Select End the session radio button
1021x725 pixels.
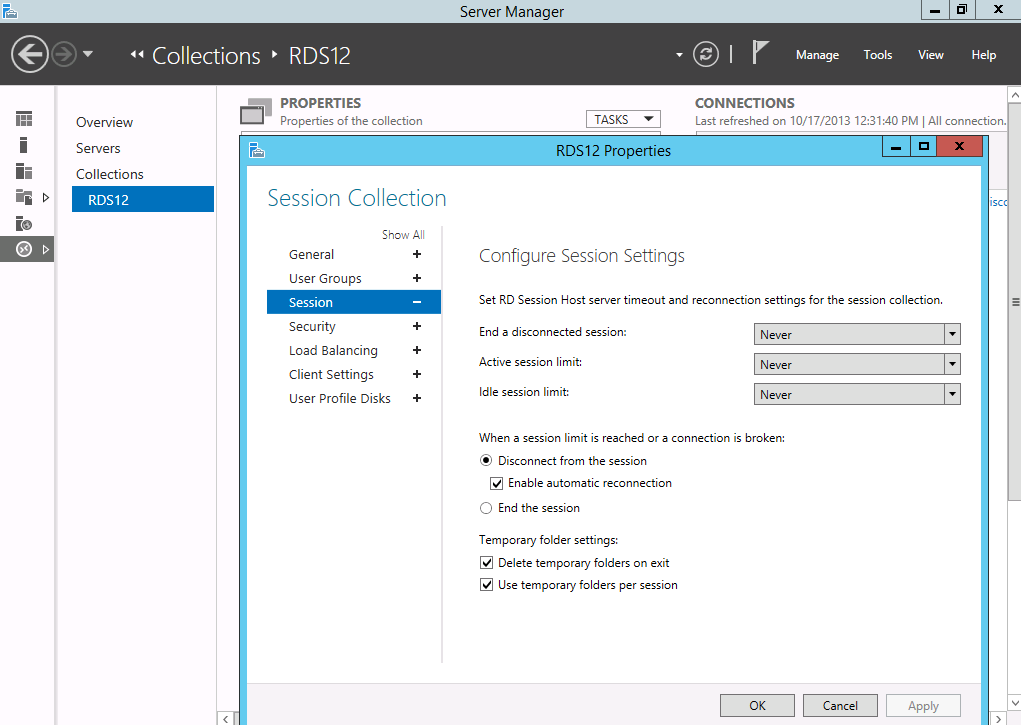click(x=486, y=508)
